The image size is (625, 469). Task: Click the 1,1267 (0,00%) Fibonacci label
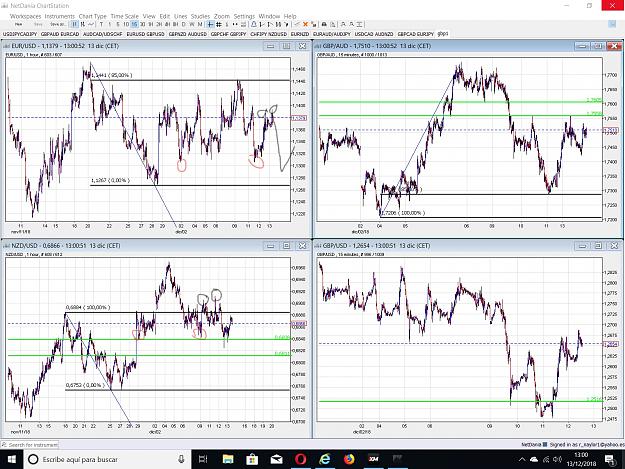point(110,181)
